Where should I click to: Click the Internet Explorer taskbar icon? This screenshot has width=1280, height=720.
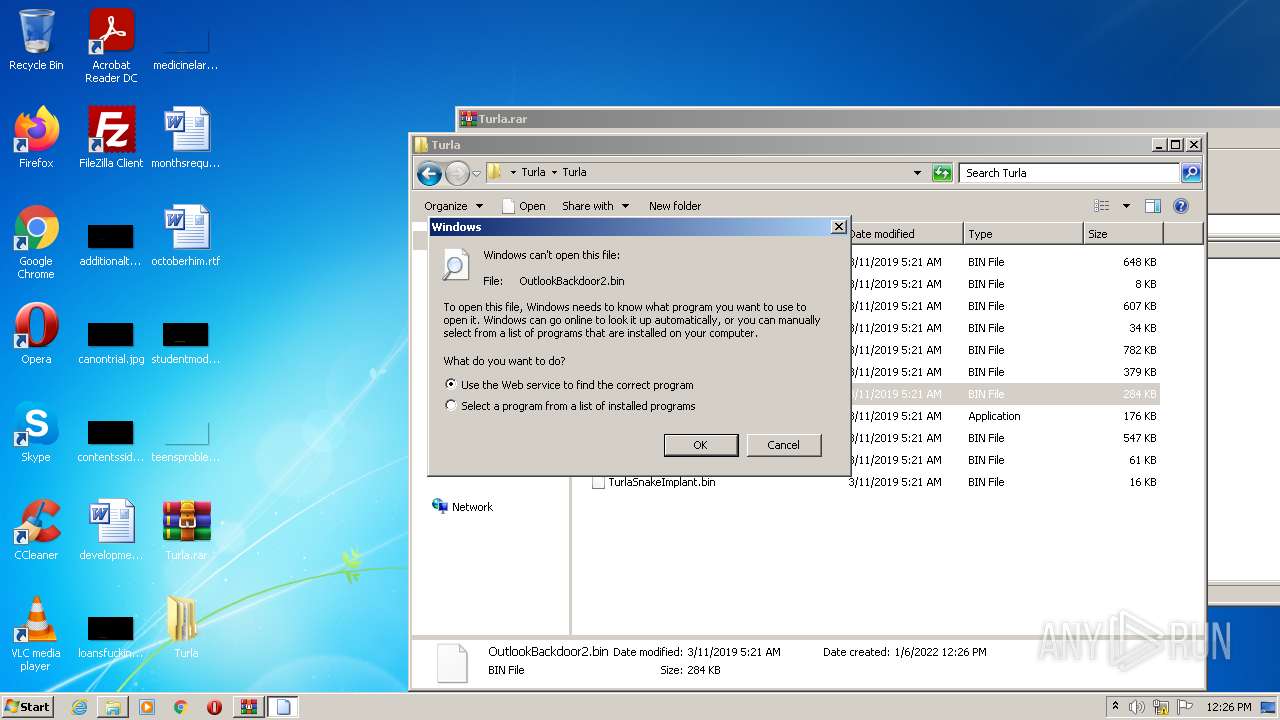(x=79, y=707)
